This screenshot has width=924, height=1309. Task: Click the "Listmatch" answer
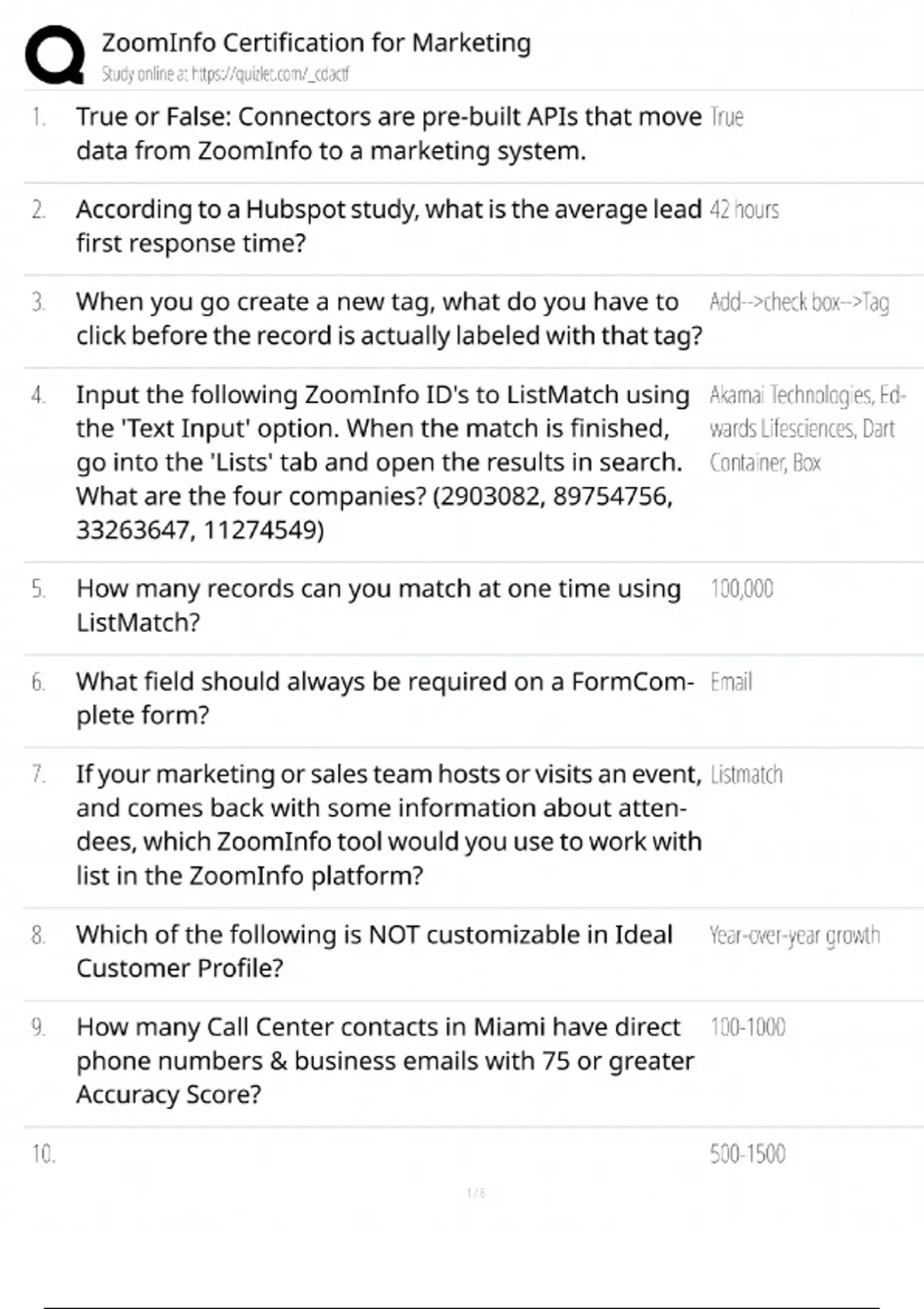pyautogui.click(x=745, y=775)
